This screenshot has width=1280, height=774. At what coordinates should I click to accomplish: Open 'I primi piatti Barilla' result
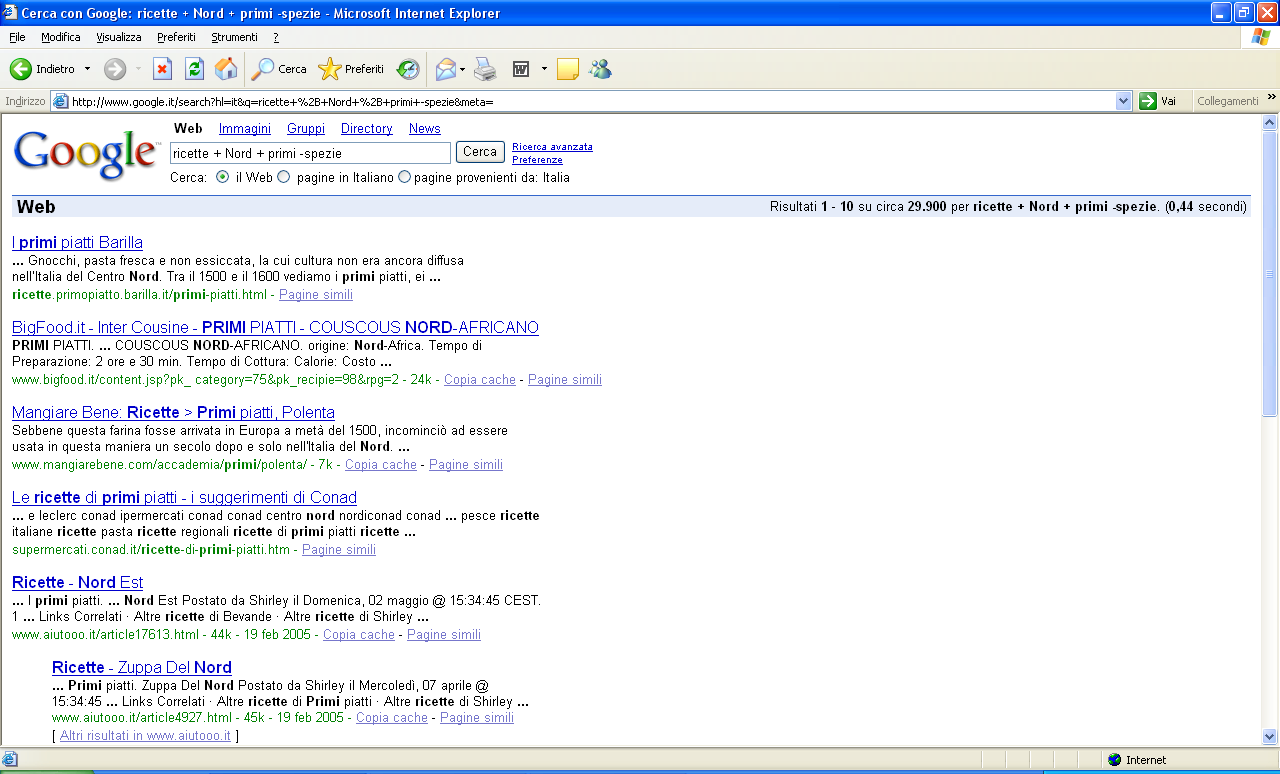(77, 242)
